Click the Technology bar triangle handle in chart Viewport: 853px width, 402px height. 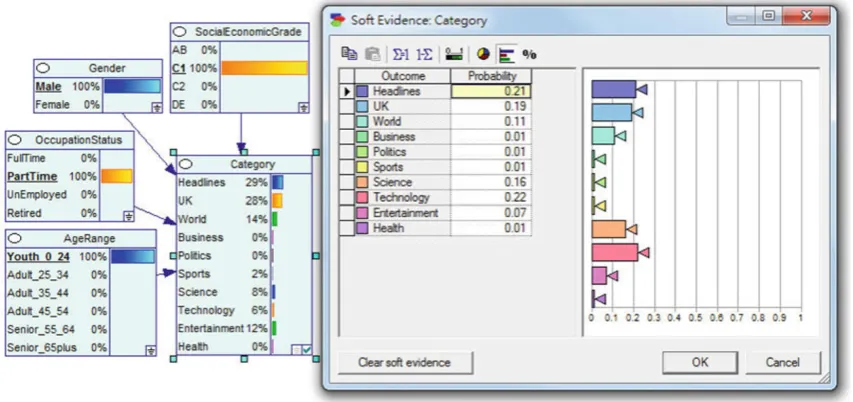pos(644,252)
